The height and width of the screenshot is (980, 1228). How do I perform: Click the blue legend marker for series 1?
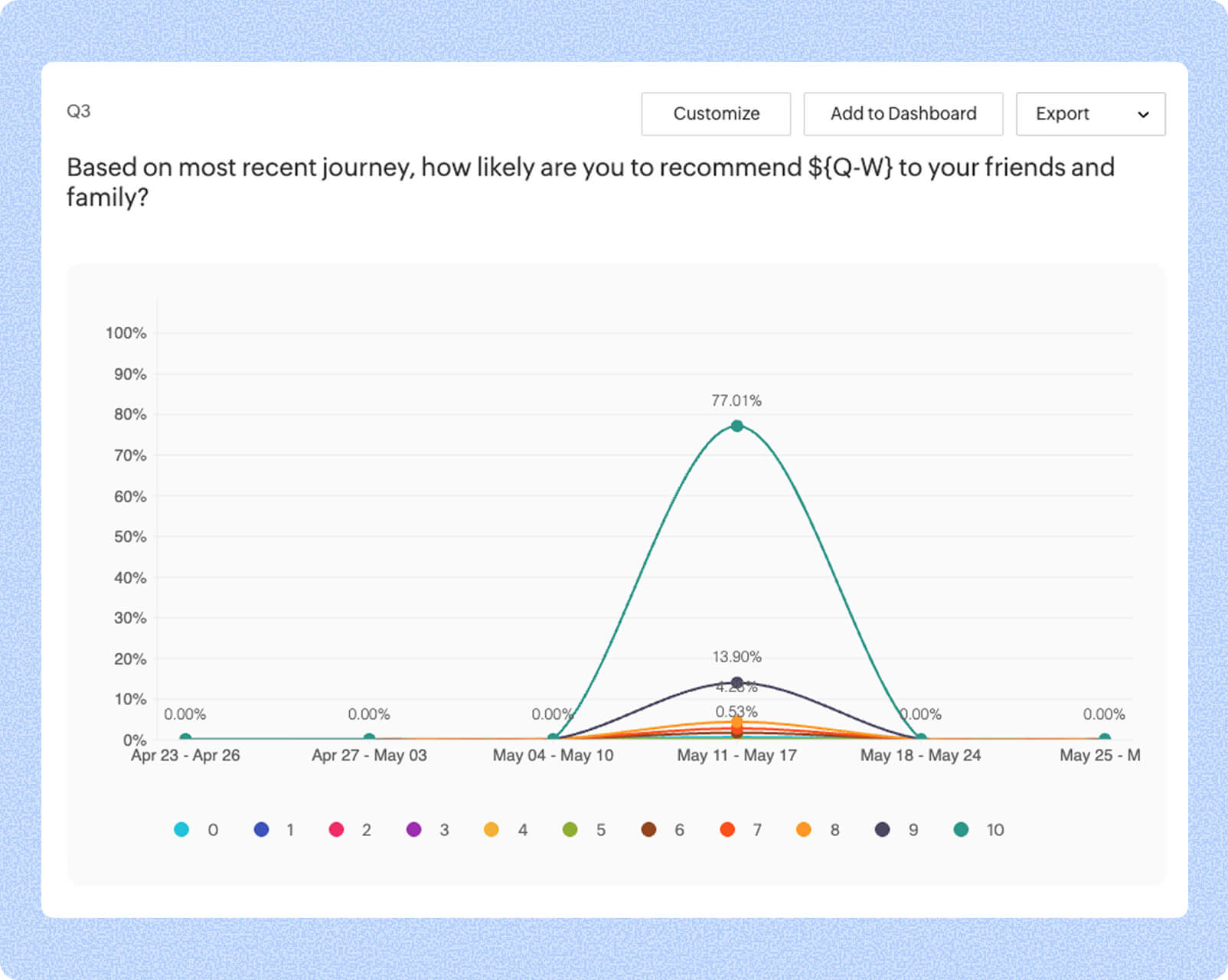coord(260,829)
